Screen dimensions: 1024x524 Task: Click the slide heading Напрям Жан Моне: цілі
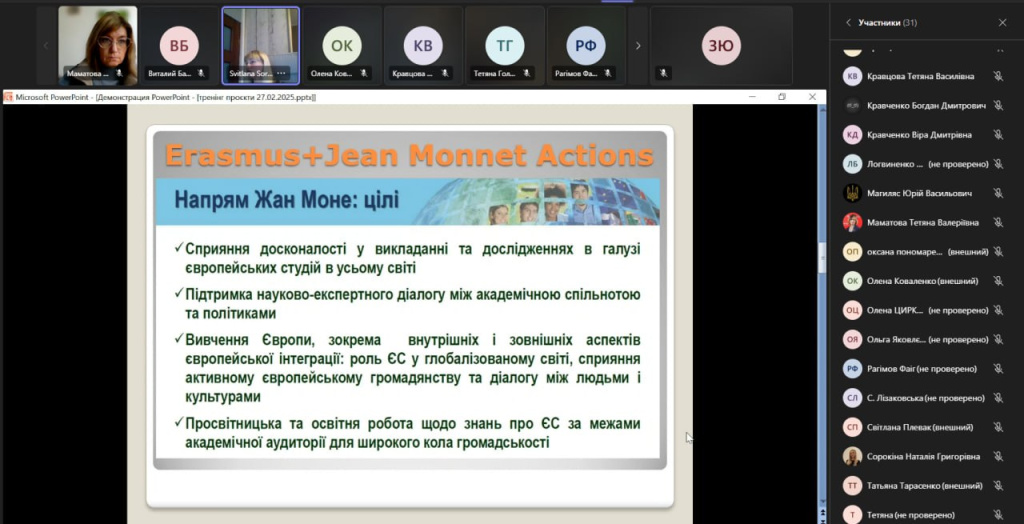pyautogui.click(x=287, y=200)
